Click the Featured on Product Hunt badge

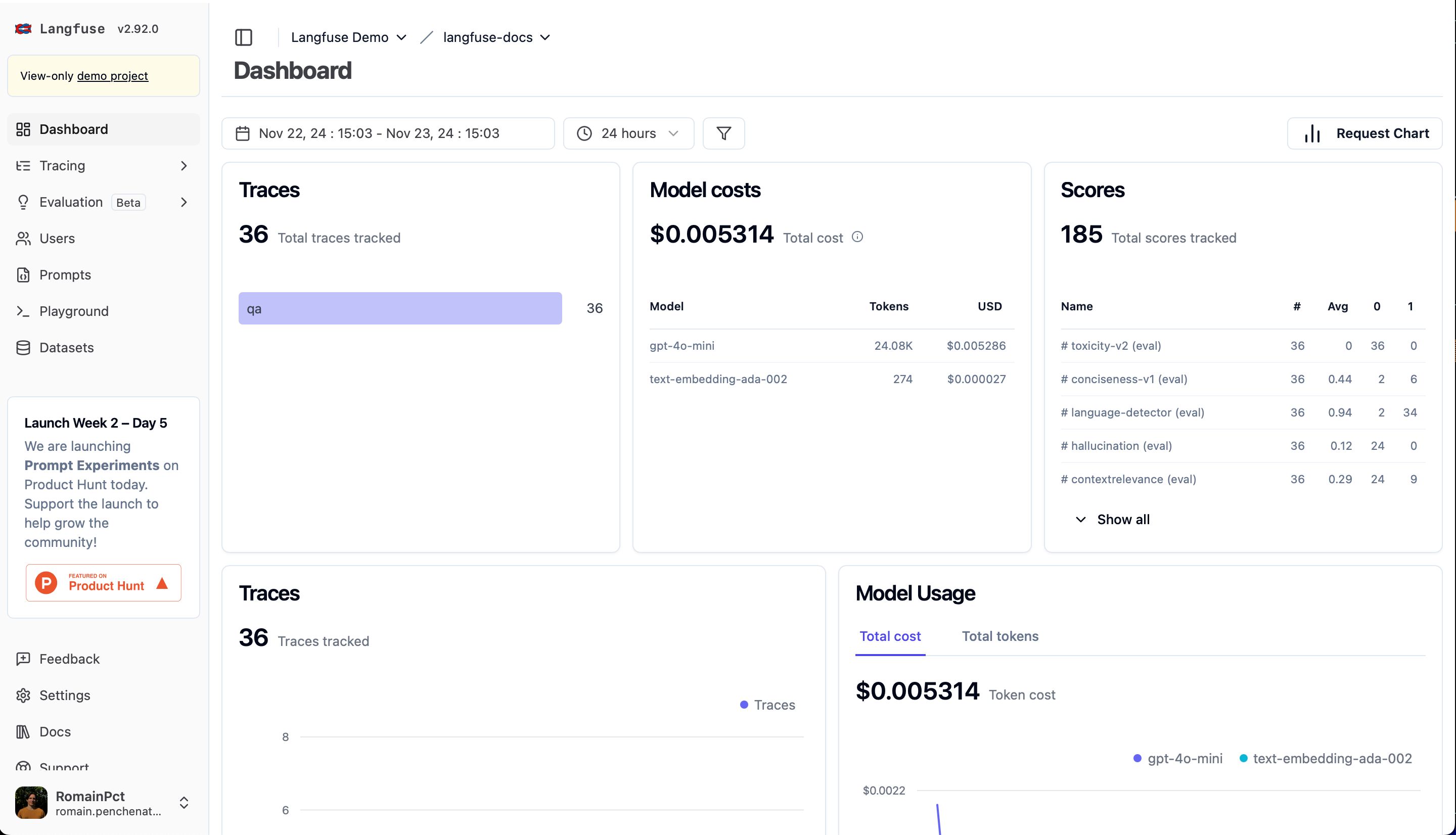click(x=103, y=583)
